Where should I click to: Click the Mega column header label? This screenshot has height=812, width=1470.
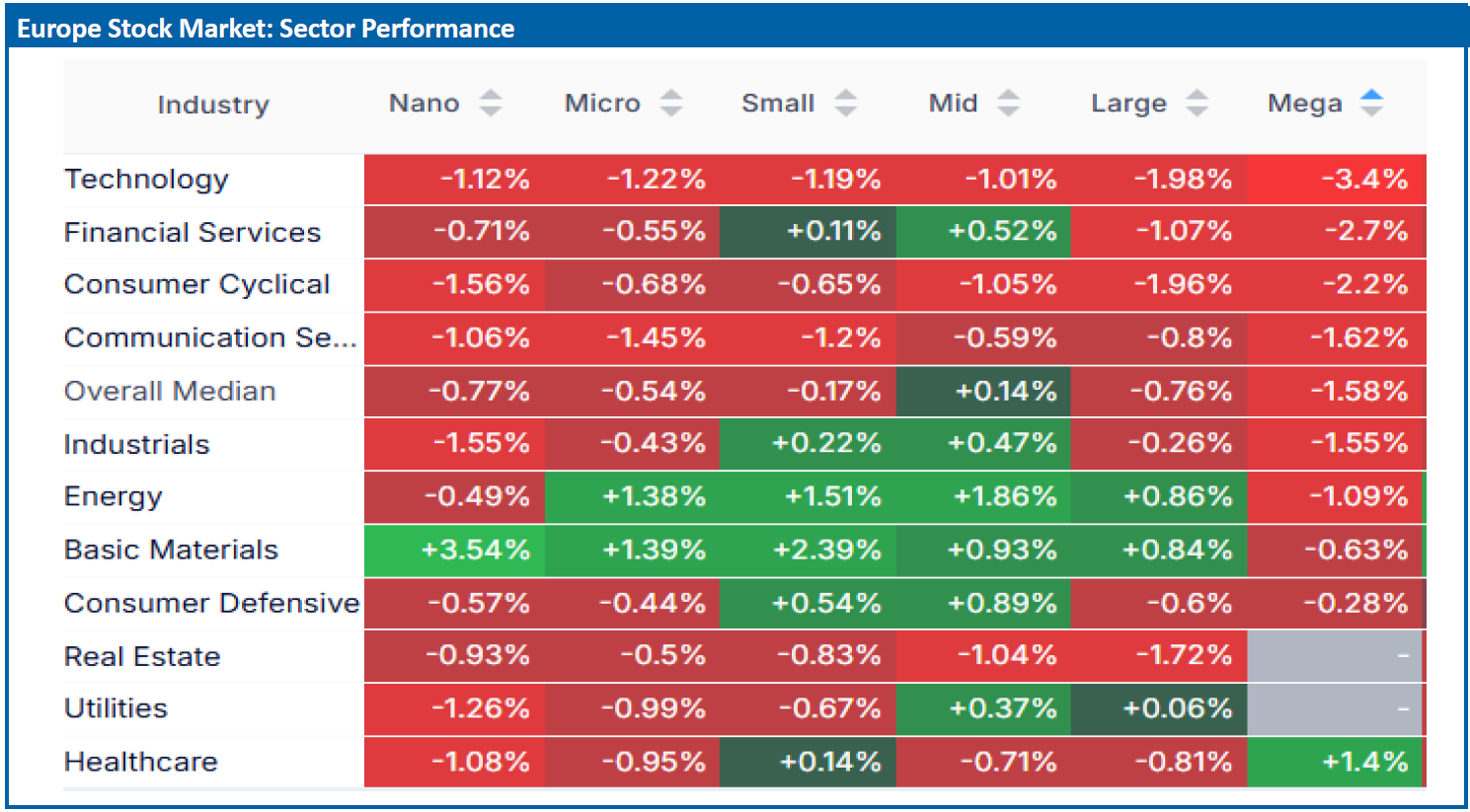coord(1304,104)
